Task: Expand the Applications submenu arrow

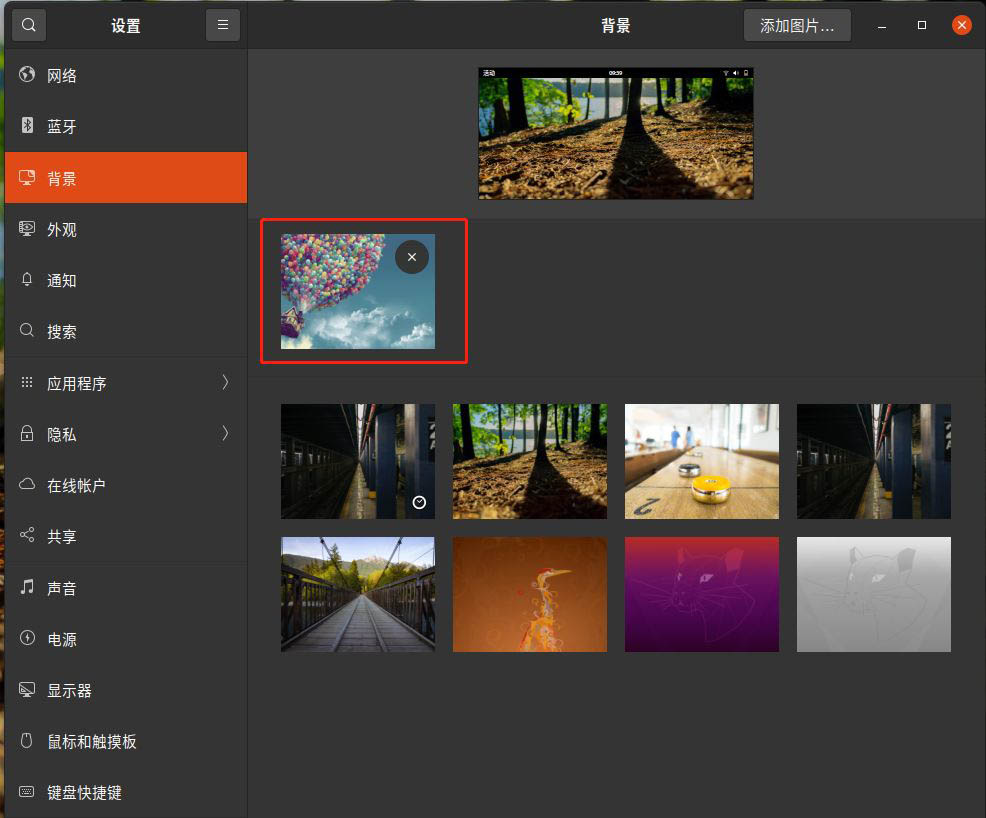Action: [x=225, y=382]
